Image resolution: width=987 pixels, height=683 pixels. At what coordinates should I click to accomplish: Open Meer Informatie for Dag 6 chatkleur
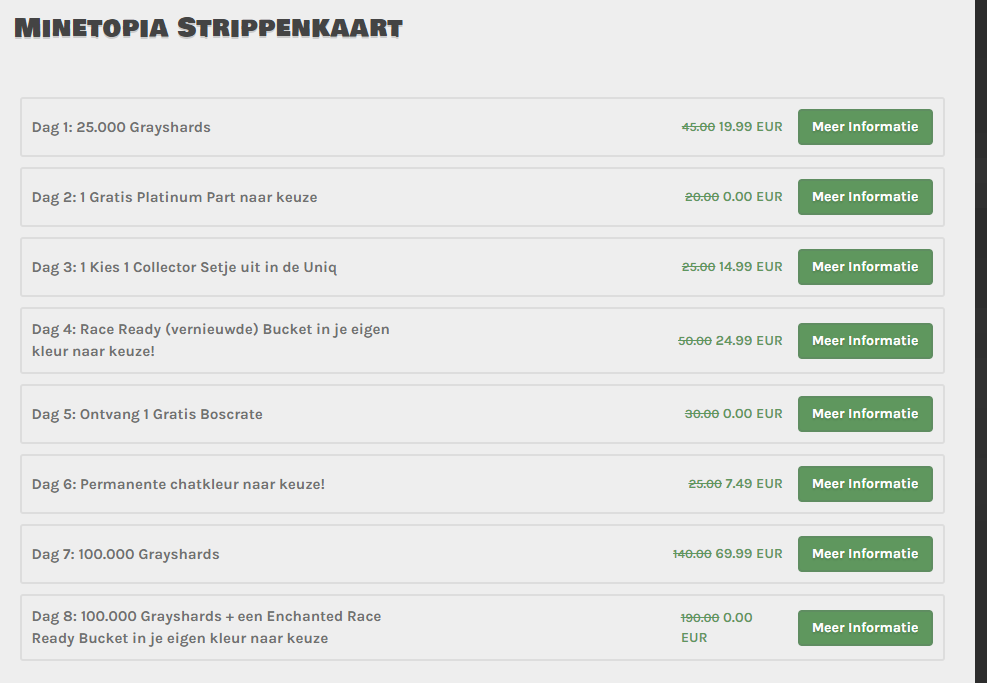(865, 484)
